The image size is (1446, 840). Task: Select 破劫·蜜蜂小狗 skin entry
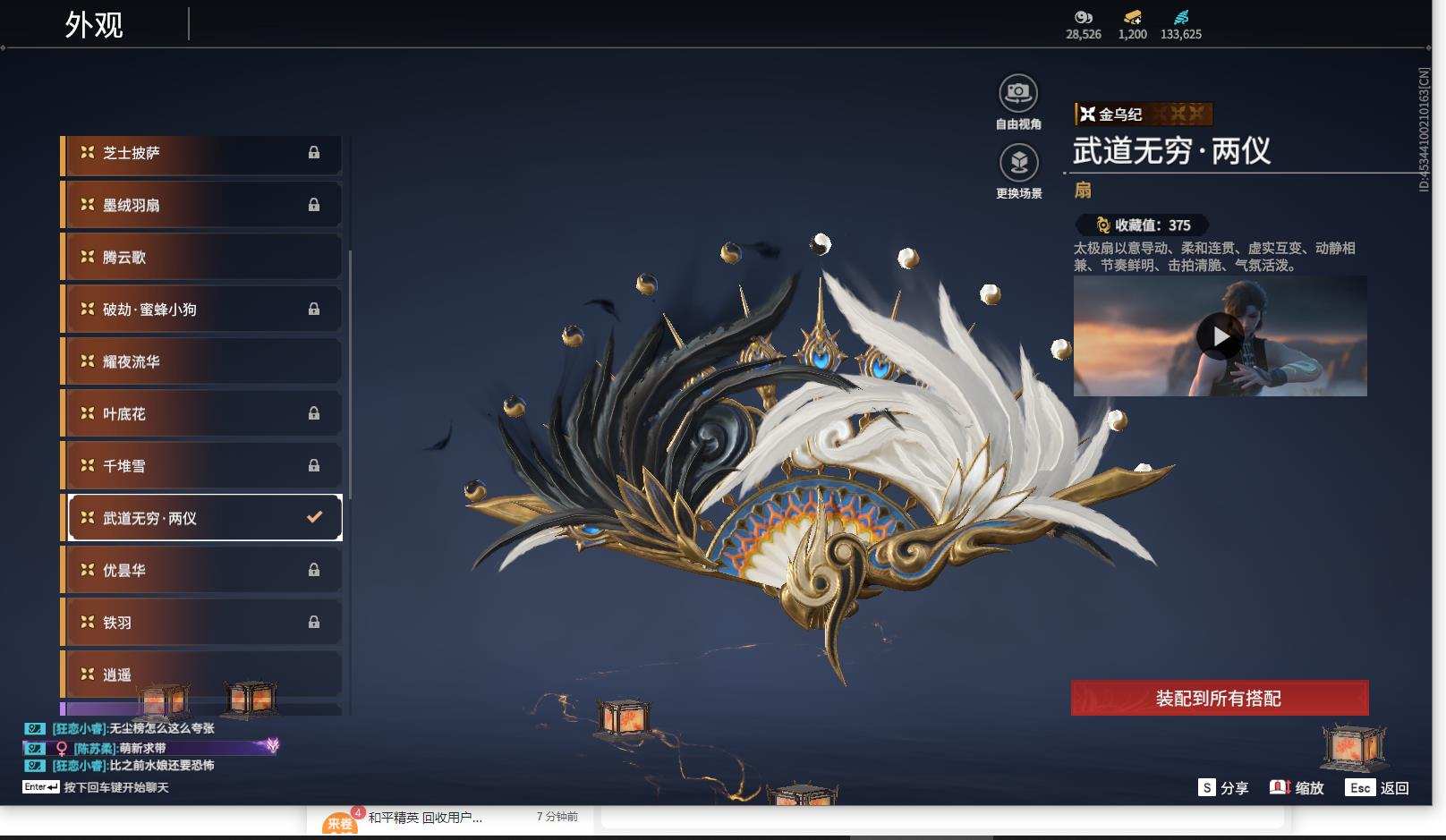201,309
